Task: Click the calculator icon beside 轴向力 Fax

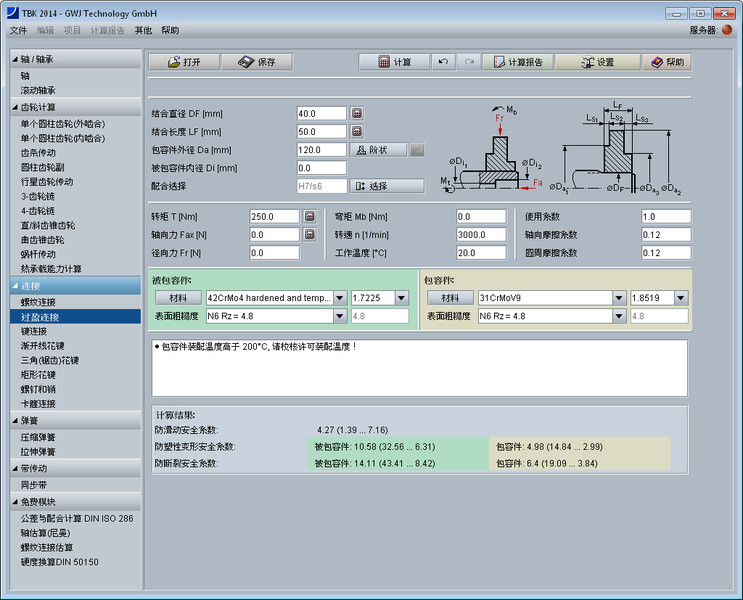Action: 310,235
